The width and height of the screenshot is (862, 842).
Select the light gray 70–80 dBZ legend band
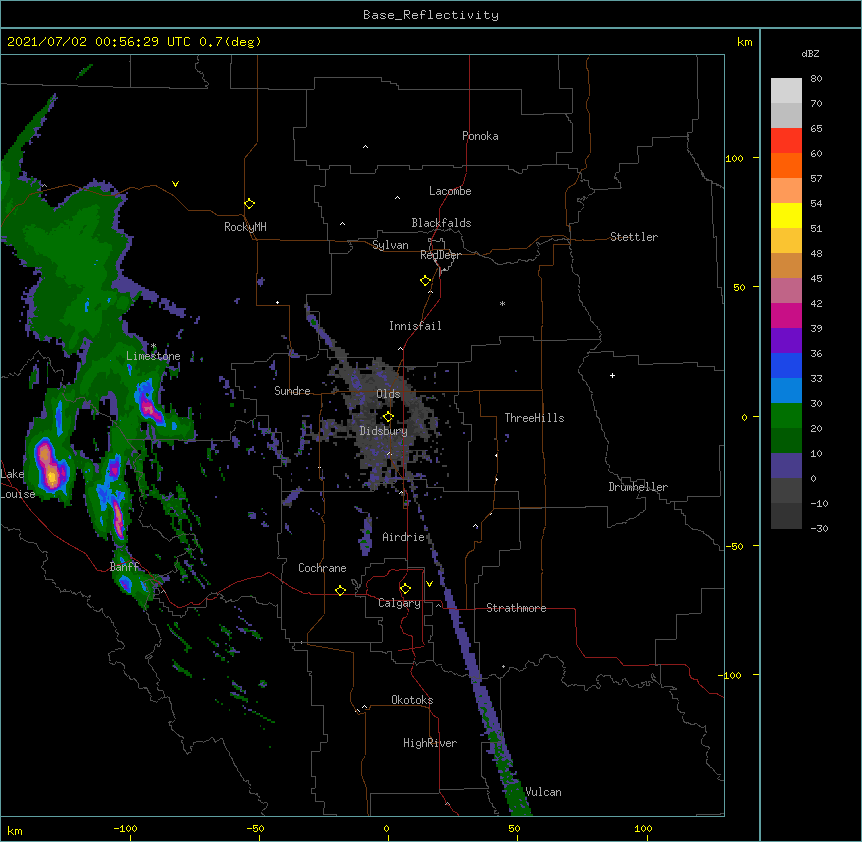pos(786,91)
